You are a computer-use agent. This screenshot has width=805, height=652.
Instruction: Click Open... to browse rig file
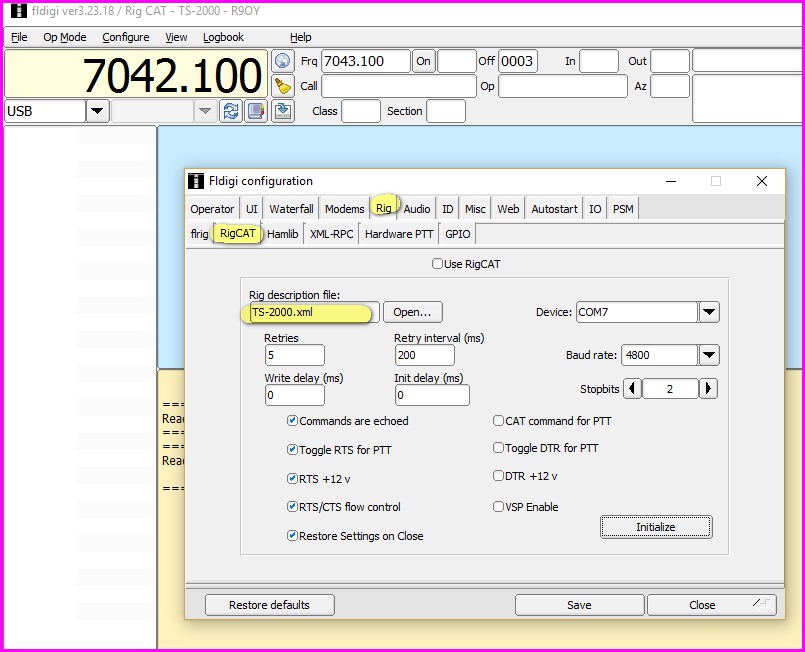412,312
